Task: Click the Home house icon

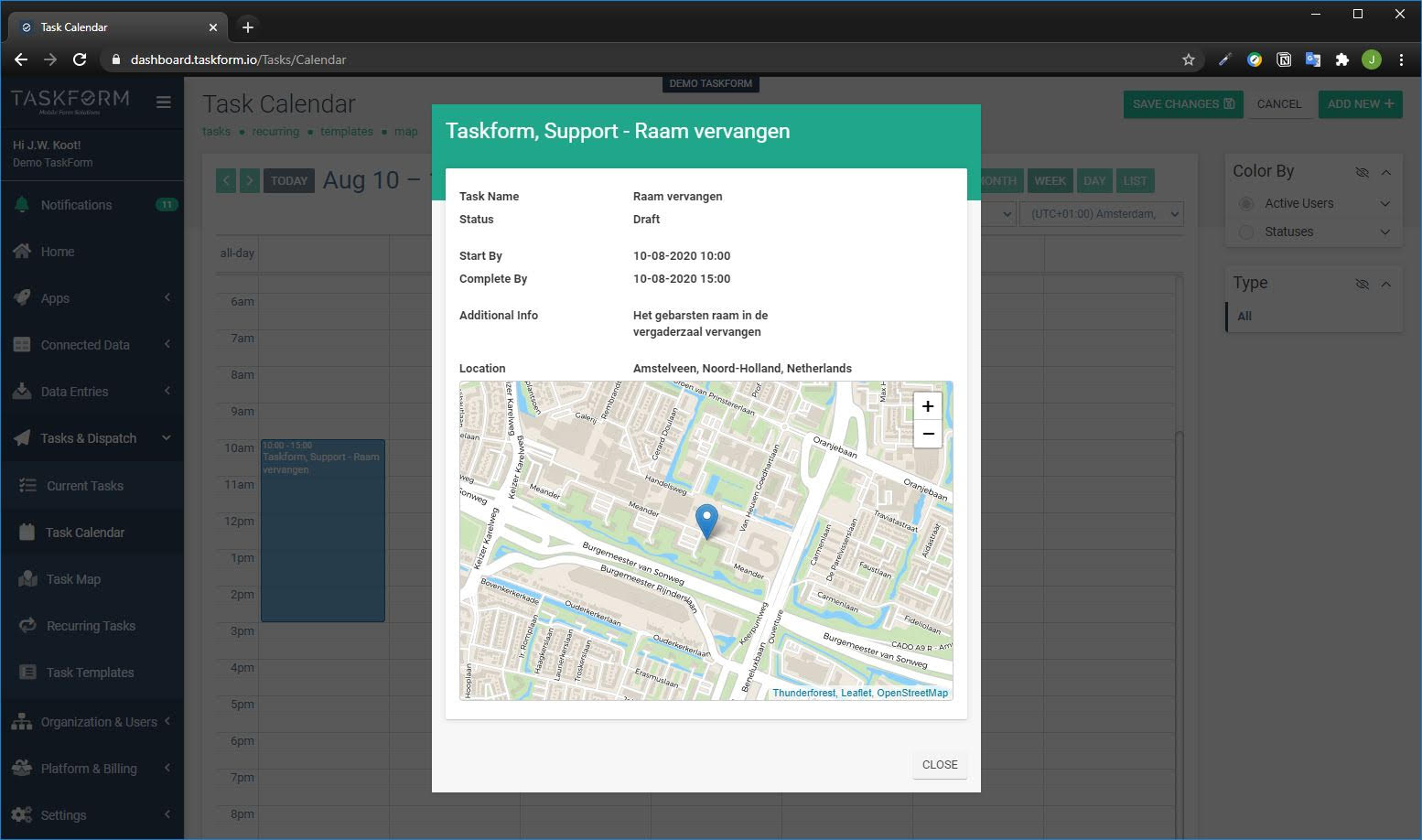Action: click(x=22, y=251)
